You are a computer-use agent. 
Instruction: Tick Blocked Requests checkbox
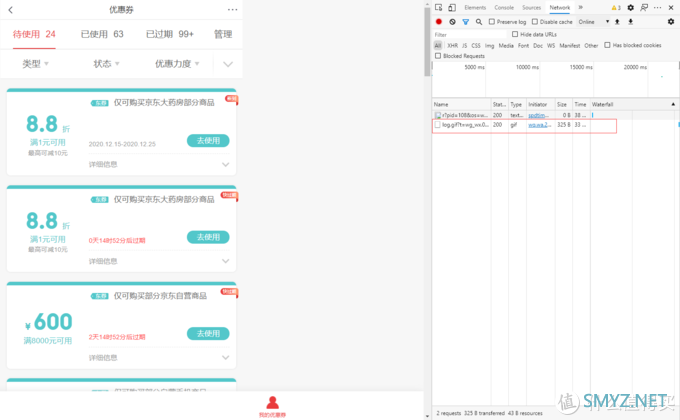[438, 56]
